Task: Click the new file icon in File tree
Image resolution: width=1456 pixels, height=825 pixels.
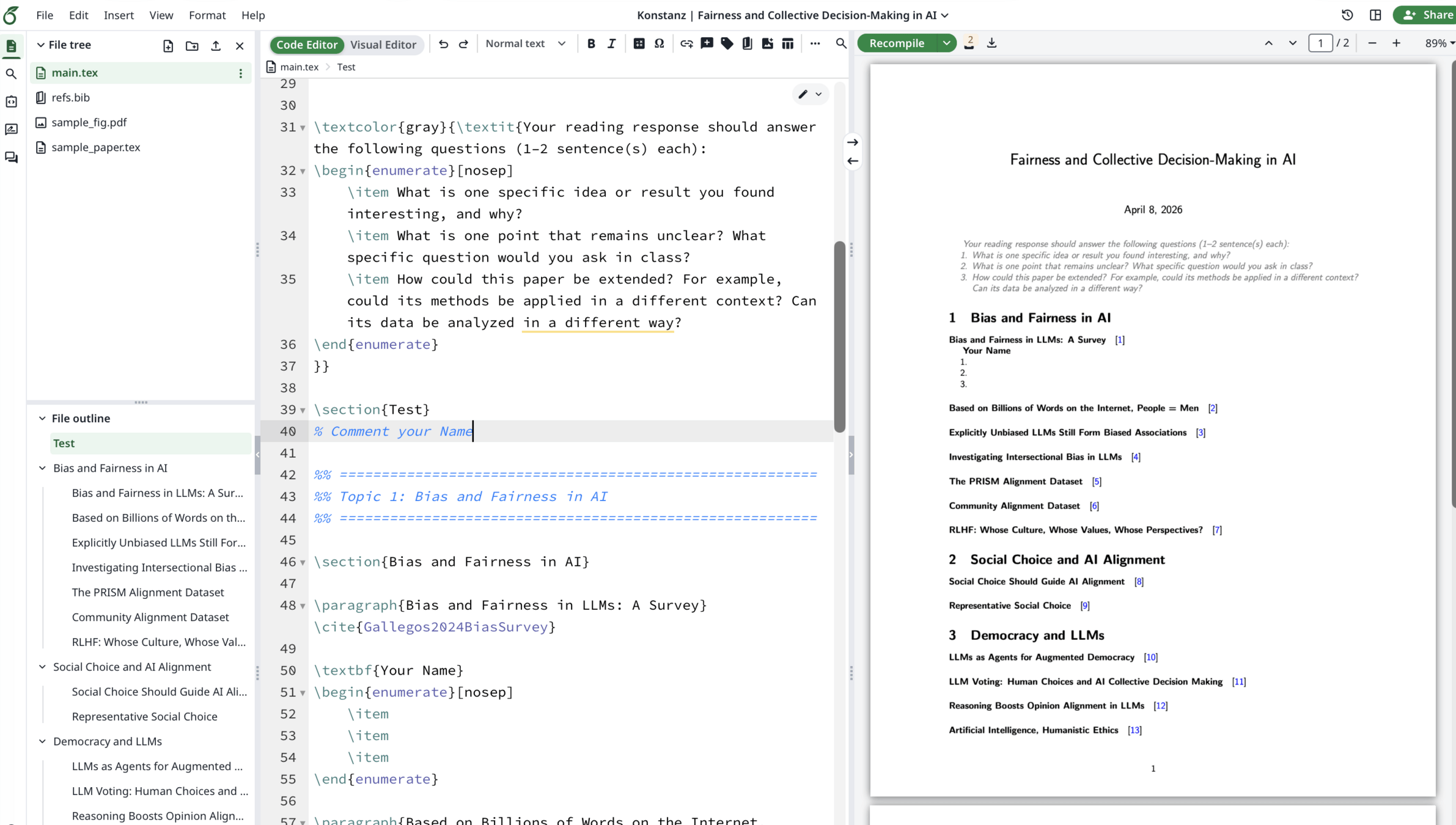Action: pos(168,46)
